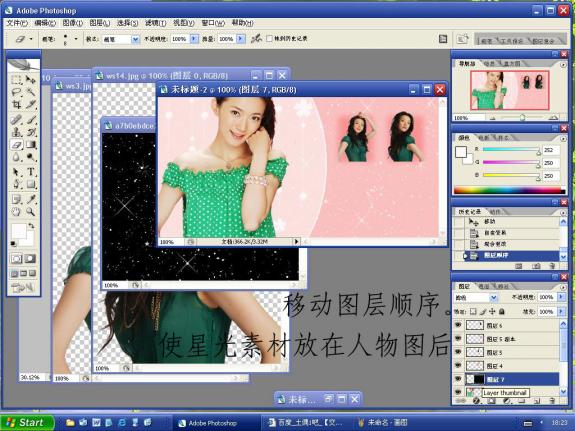Reset default foreground and background colors
575x431 pixels.
tap(14, 243)
